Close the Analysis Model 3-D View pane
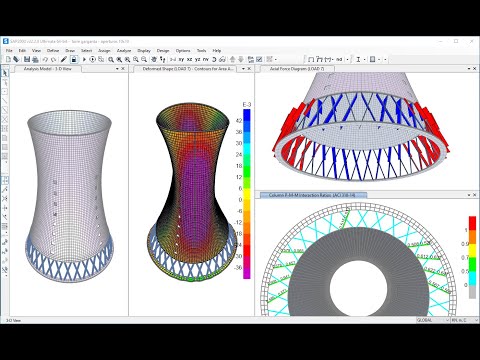The height and width of the screenshot is (360, 480). tap(123, 69)
